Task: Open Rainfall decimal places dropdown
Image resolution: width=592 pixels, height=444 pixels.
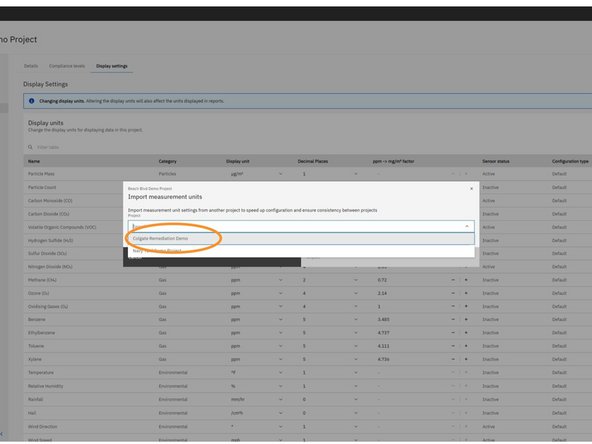Action: (355, 399)
